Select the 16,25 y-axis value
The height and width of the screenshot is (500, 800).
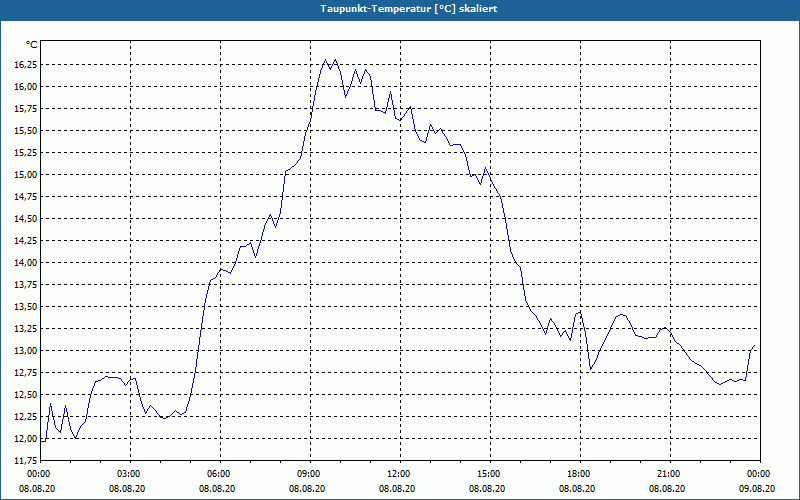pos(26,65)
